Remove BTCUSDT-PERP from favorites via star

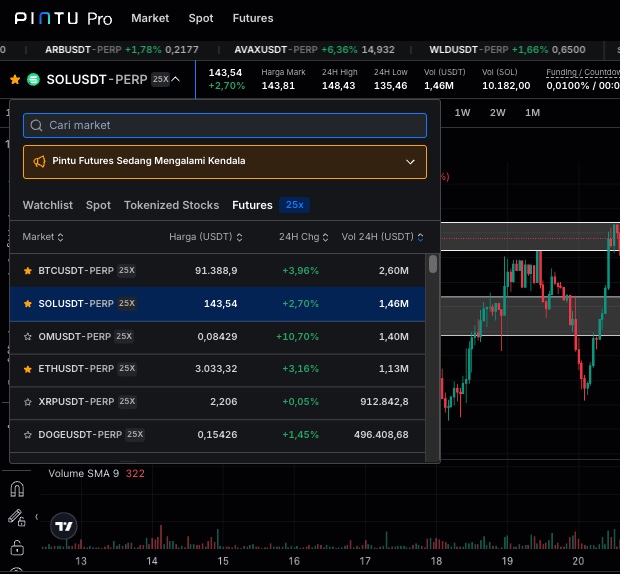tap(28, 271)
